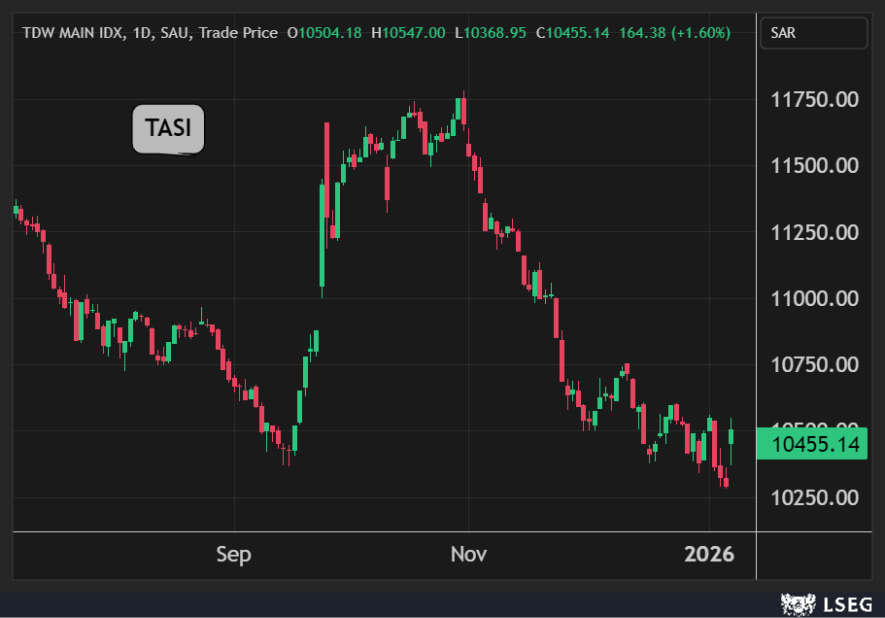The width and height of the screenshot is (885, 618).
Task: Click the latest green candle on the chart
Action: click(x=731, y=436)
